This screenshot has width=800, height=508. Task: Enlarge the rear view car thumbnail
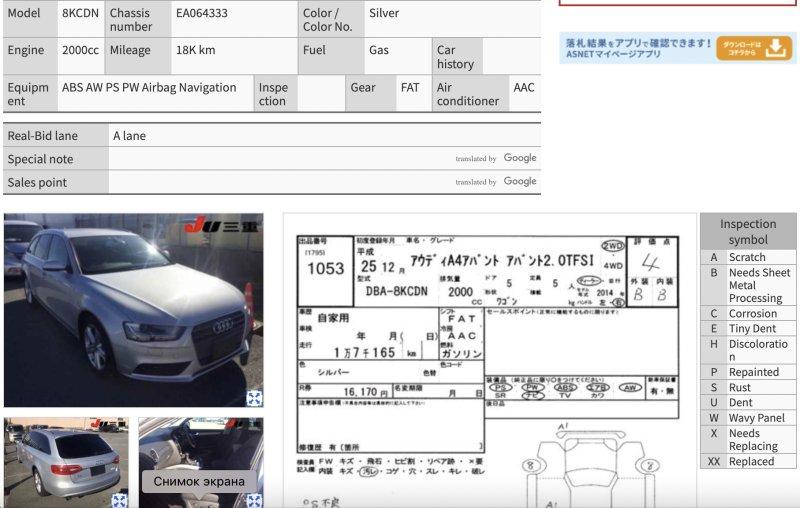[x=119, y=499]
